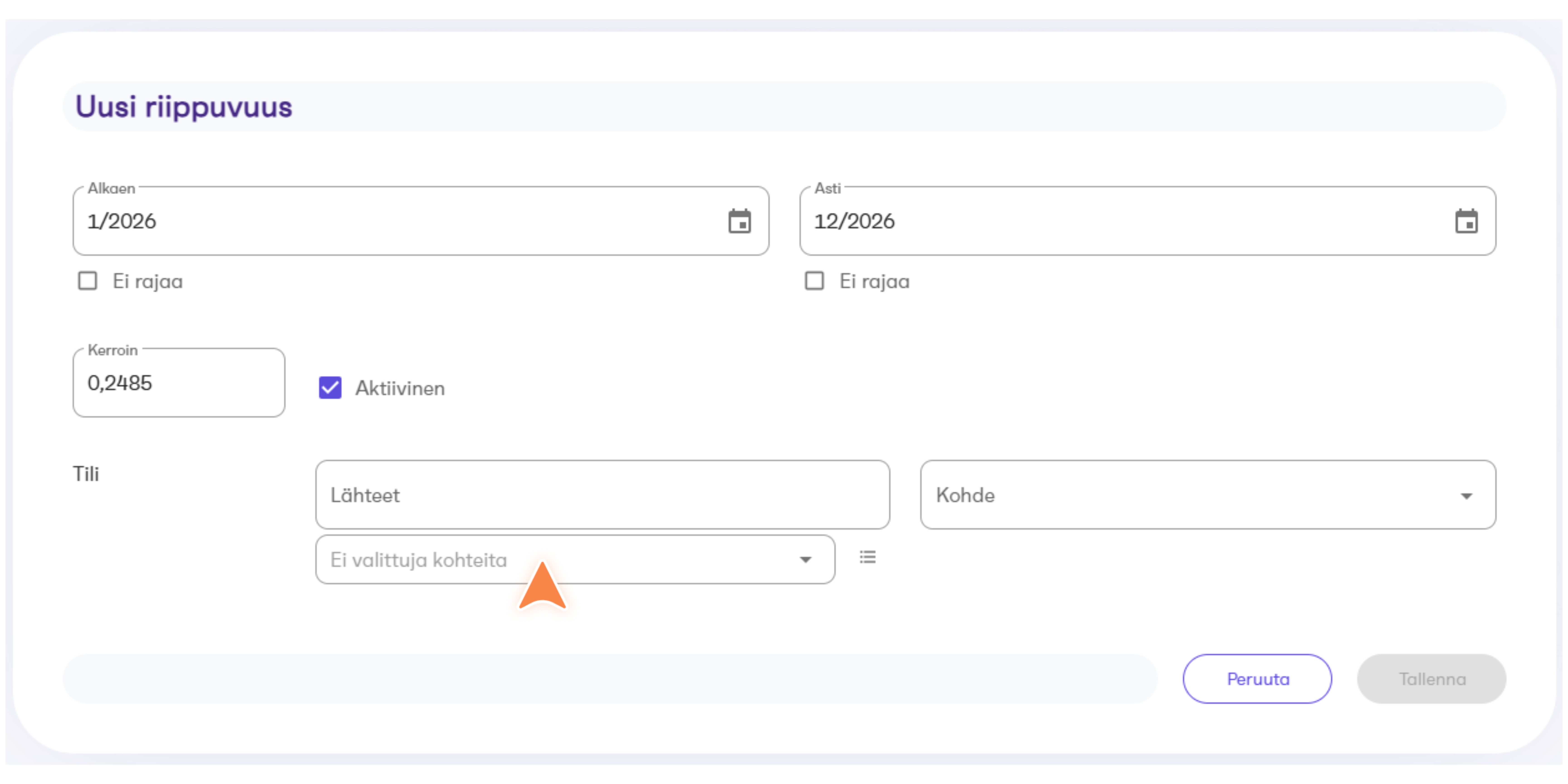Uncheck the Aktiivinen checkbox

pyautogui.click(x=330, y=388)
